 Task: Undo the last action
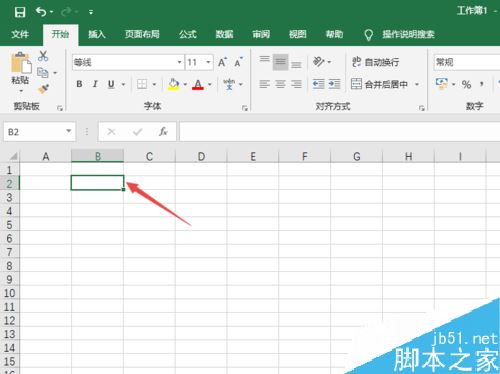click(x=41, y=12)
